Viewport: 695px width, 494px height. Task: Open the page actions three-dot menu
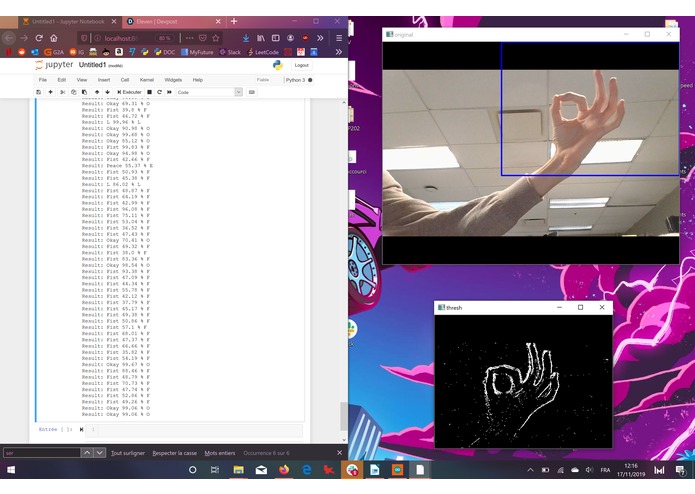190,38
